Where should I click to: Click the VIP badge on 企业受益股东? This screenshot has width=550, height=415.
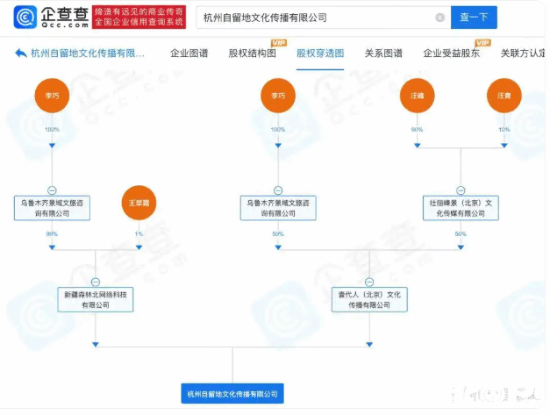click(x=483, y=43)
